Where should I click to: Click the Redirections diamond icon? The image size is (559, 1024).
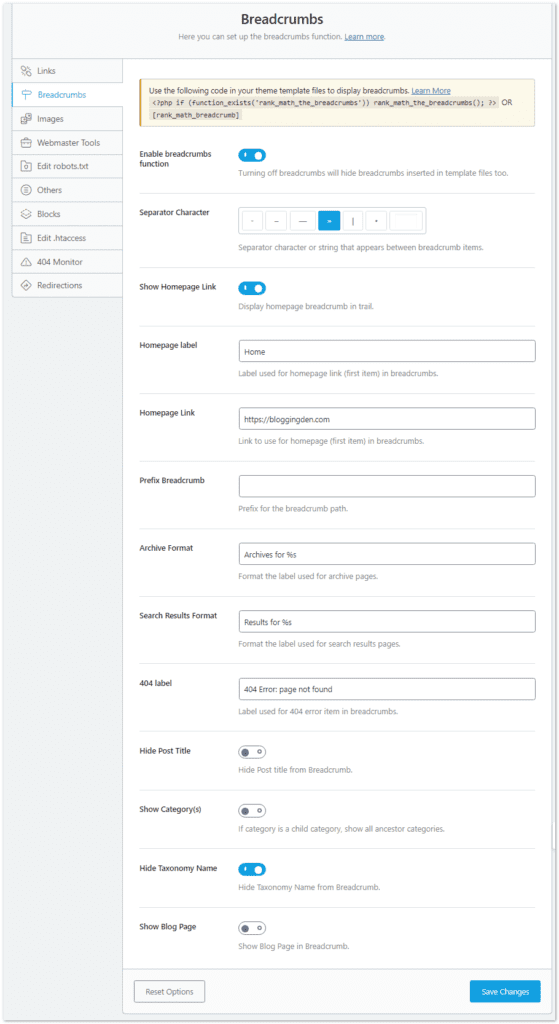[x=26, y=285]
